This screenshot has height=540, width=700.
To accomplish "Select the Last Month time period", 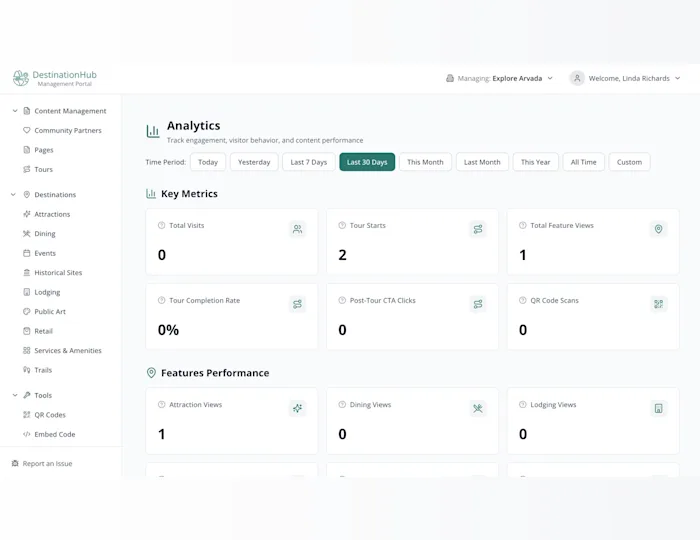I will point(482,162).
